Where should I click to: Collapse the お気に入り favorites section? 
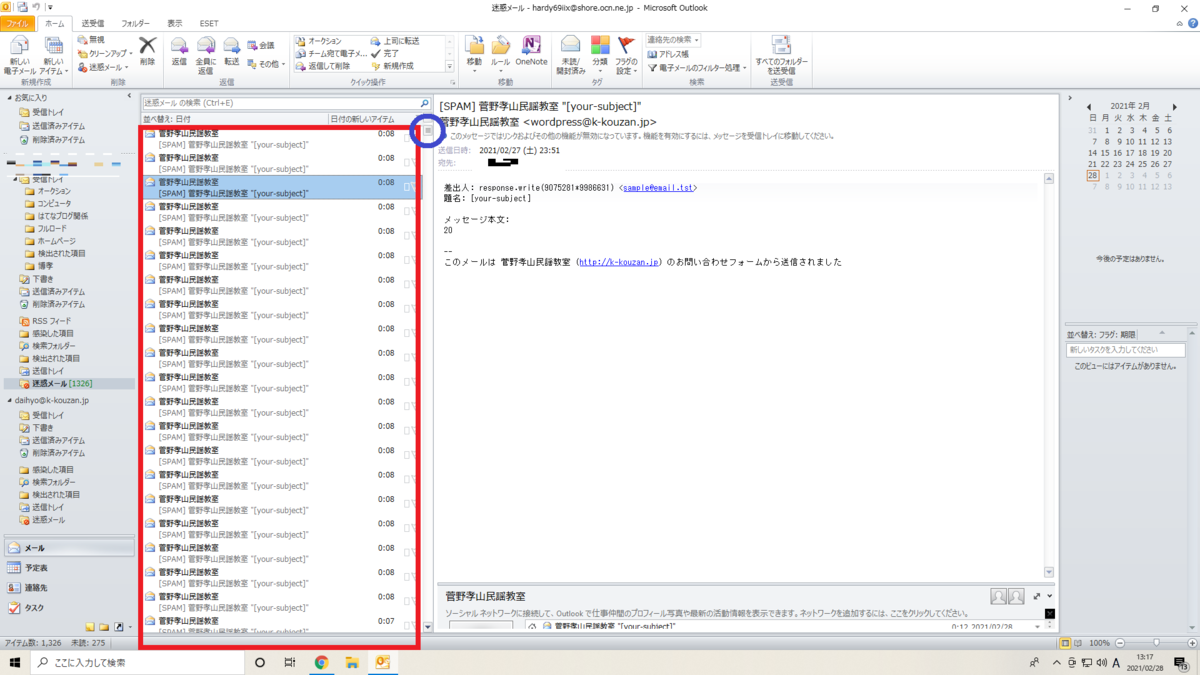coord(9,98)
